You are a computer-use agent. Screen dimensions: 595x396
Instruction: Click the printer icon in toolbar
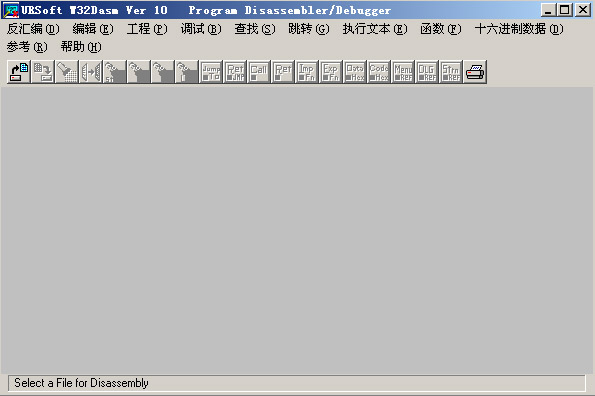pos(475,72)
